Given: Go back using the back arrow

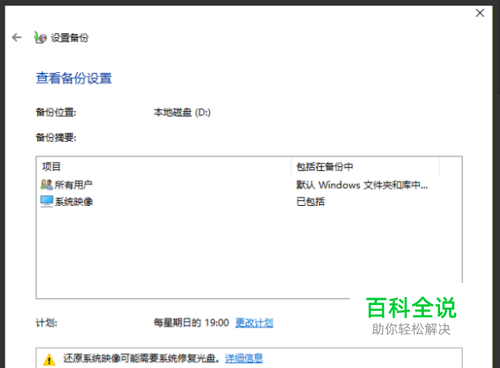Looking at the screenshot, I should tap(17, 37).
